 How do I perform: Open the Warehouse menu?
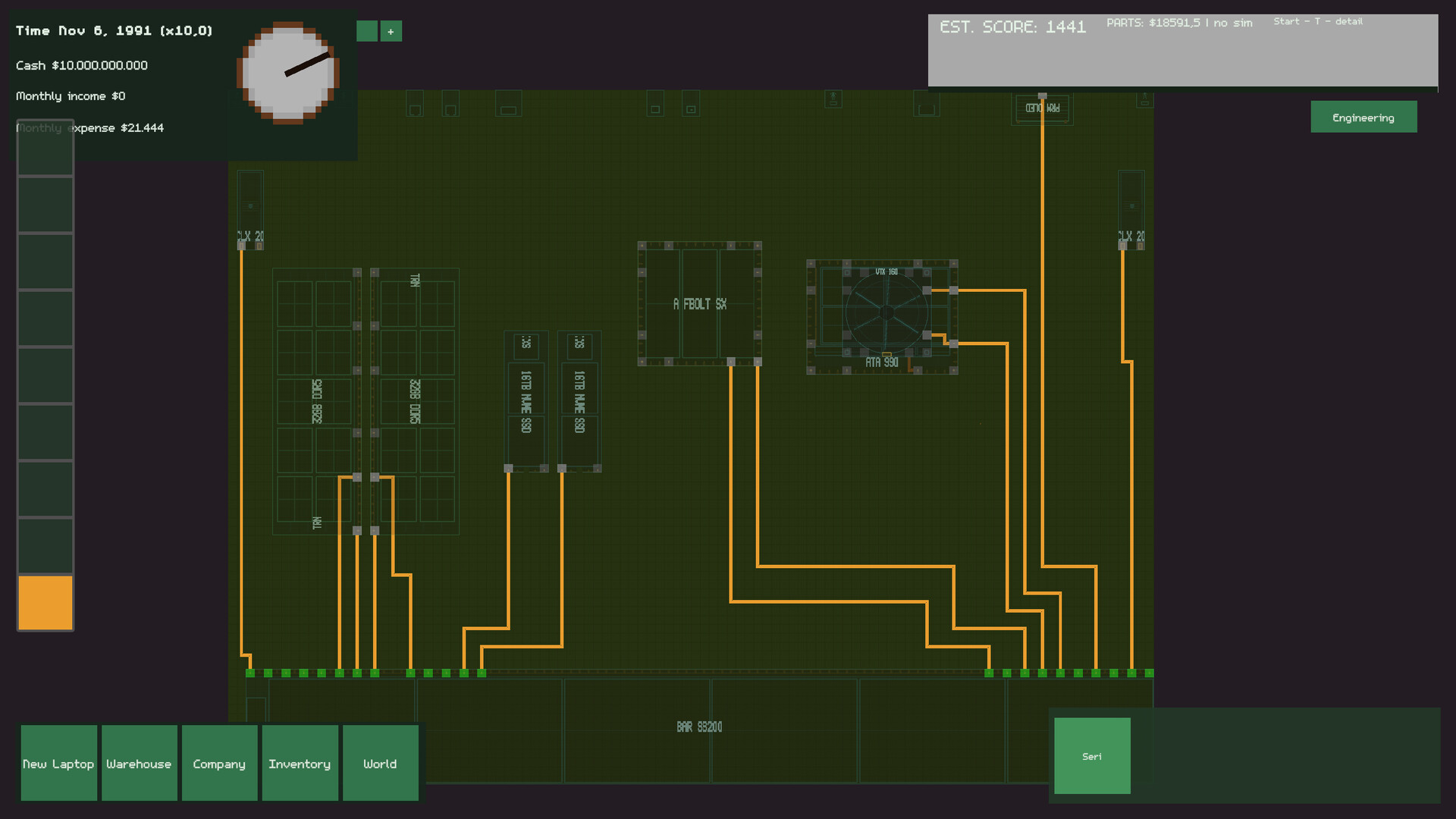[139, 763]
